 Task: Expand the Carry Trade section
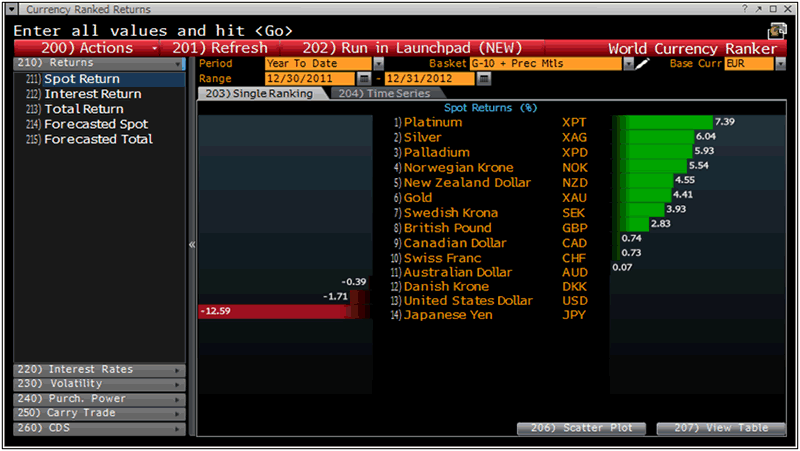pos(99,413)
